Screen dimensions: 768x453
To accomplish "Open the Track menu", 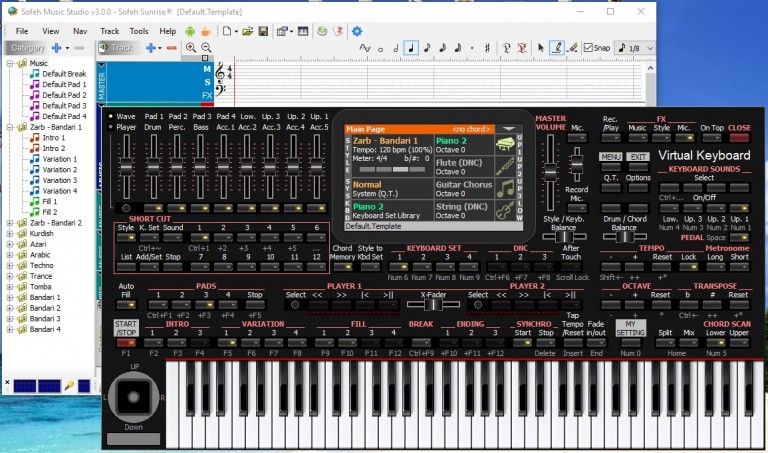I will (110, 31).
